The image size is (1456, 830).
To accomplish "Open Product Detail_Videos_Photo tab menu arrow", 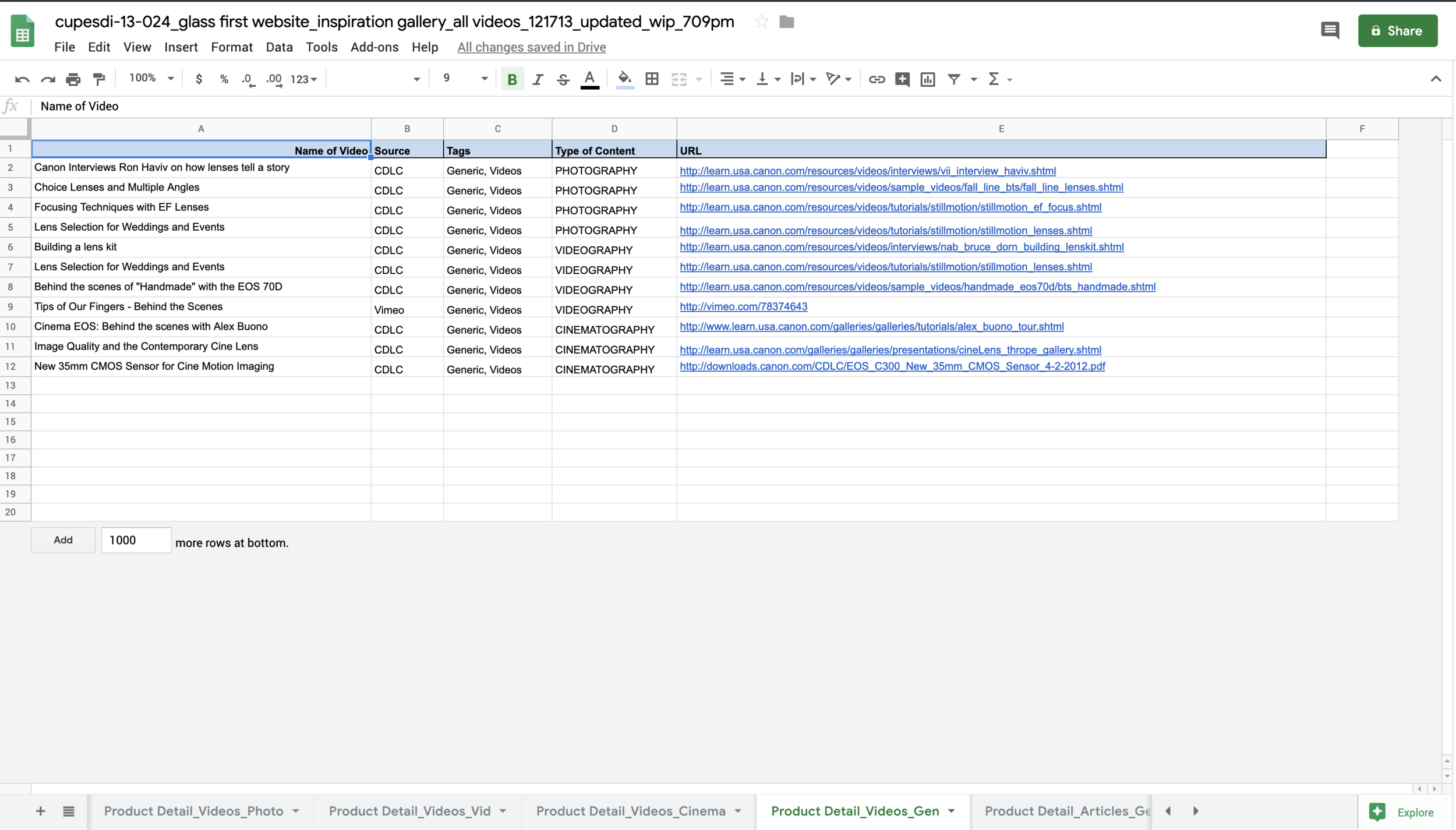I will 296,811.
